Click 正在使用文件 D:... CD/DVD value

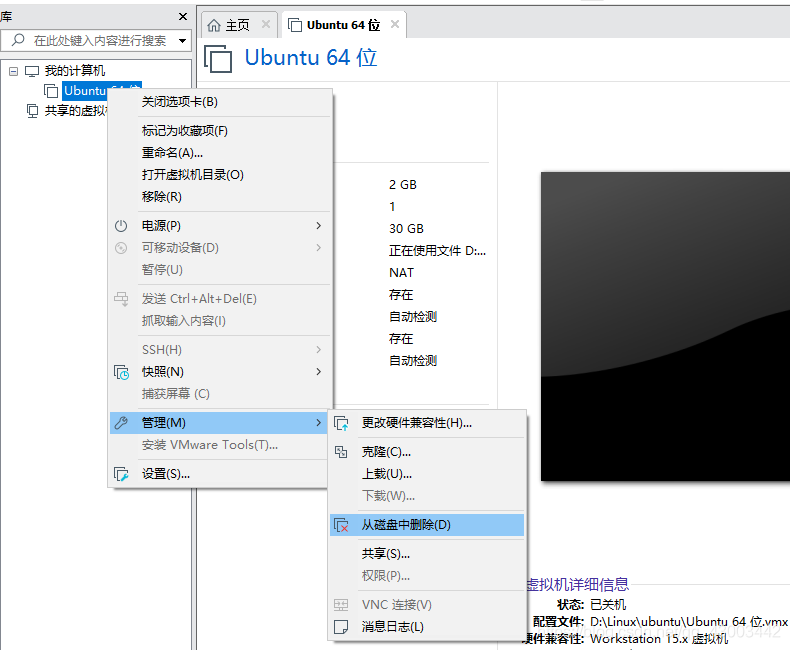click(437, 251)
